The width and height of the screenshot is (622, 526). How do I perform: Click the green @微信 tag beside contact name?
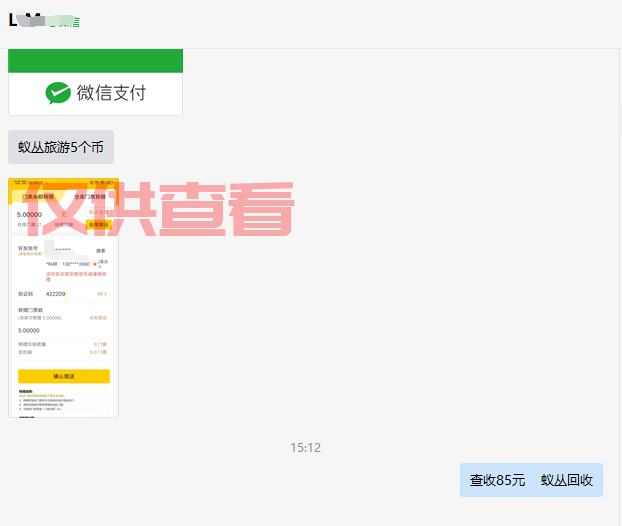click(x=66, y=21)
